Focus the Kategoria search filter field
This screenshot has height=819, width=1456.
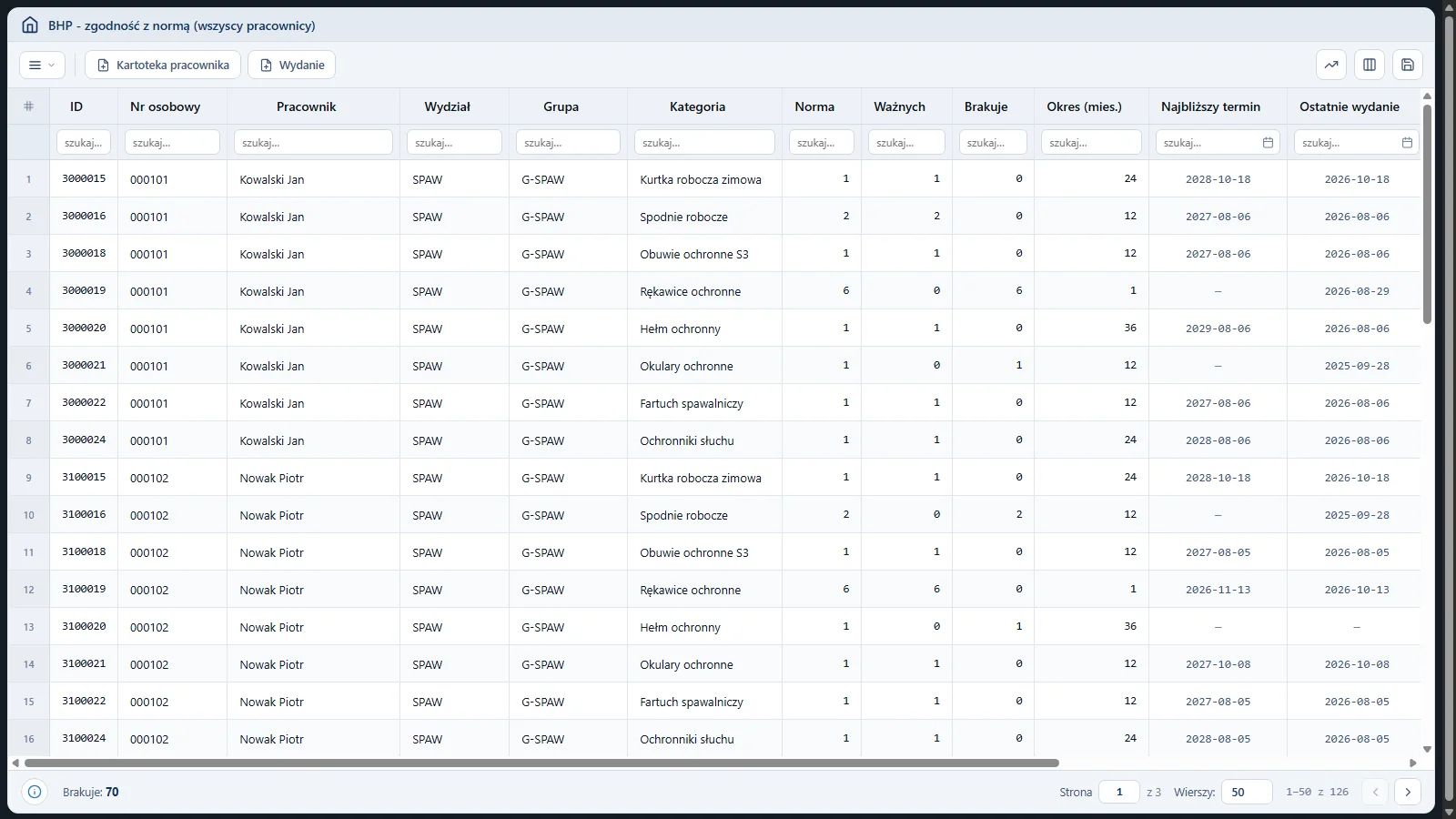coord(704,143)
